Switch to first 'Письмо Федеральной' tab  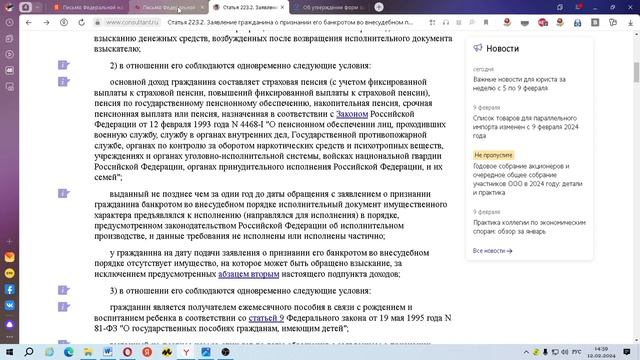(x=88, y=7)
